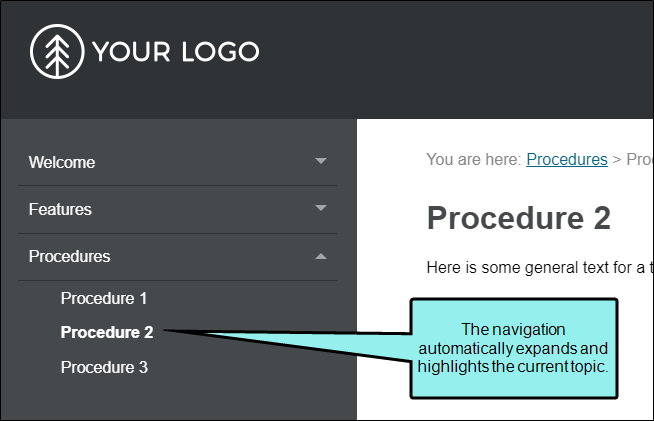Open Procedure 1 in side navigation

coord(104,298)
